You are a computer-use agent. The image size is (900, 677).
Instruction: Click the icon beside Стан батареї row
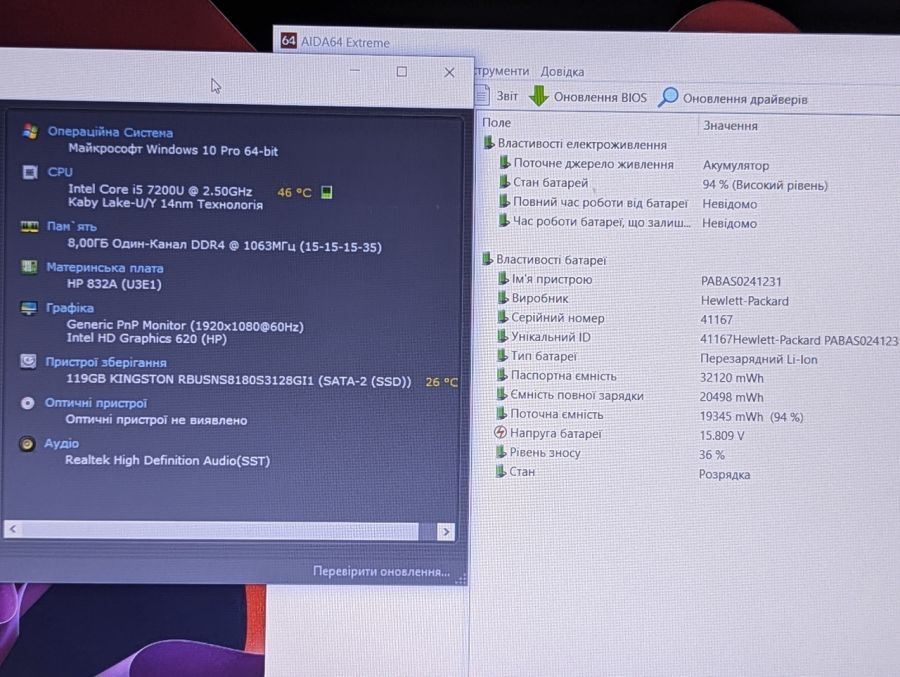click(x=504, y=182)
